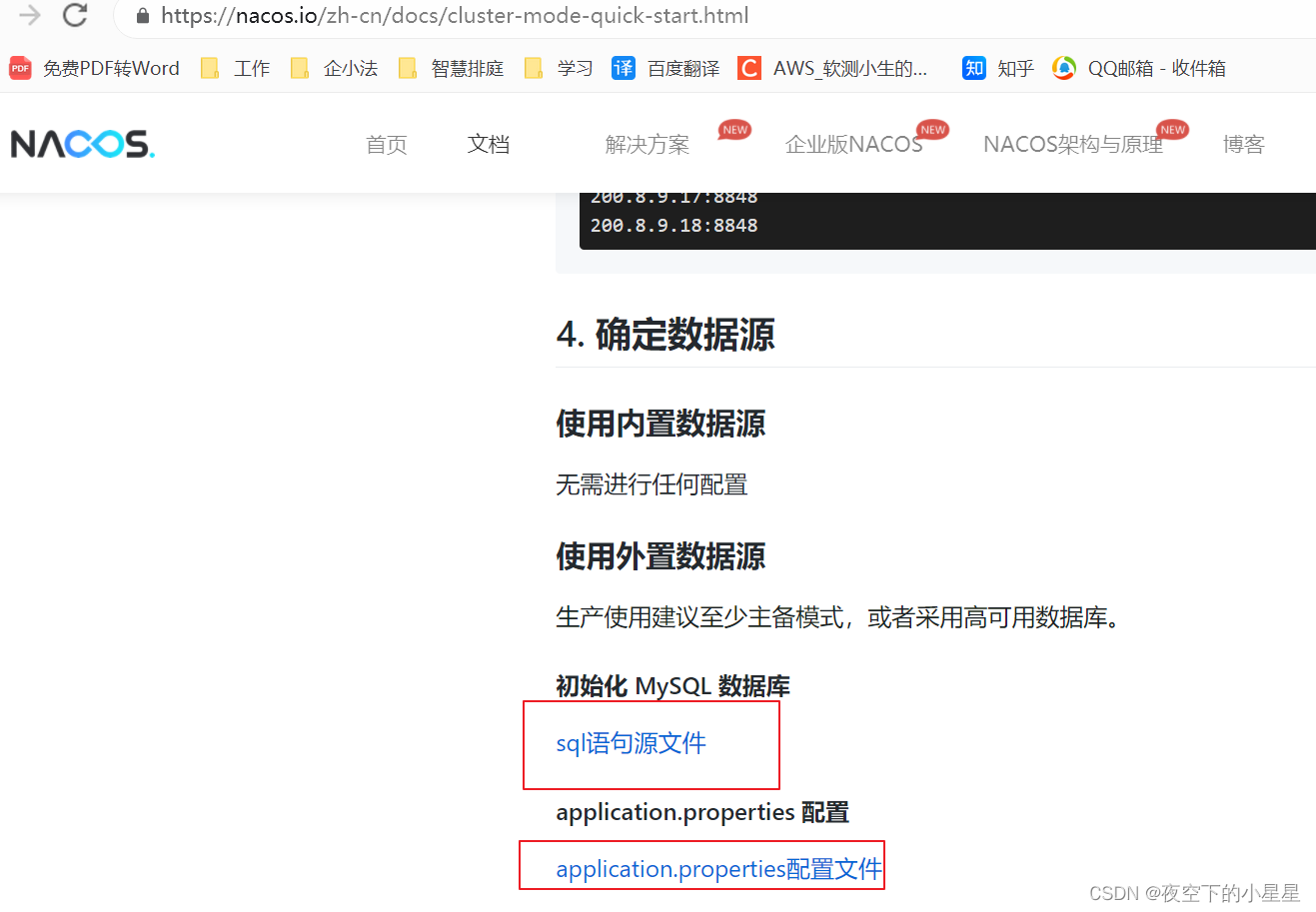Click the NEW badge on NACOS架构与原理
This screenshot has height=912, width=1316.
[x=1172, y=130]
